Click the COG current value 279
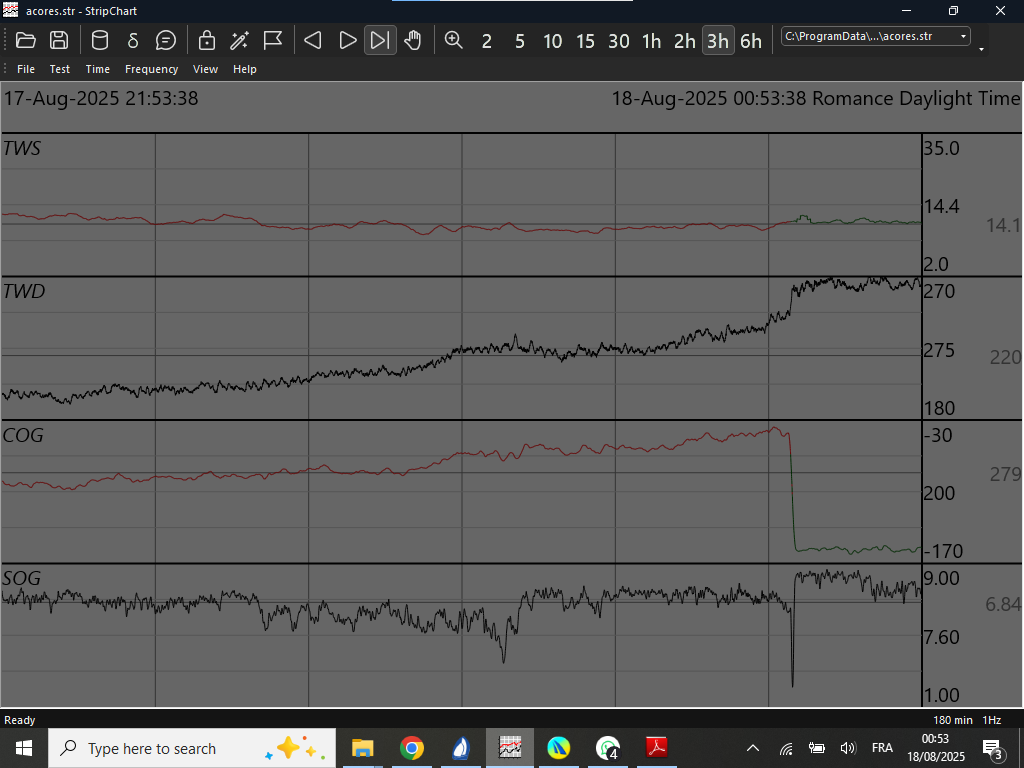The height and width of the screenshot is (768, 1024). [x=1006, y=474]
